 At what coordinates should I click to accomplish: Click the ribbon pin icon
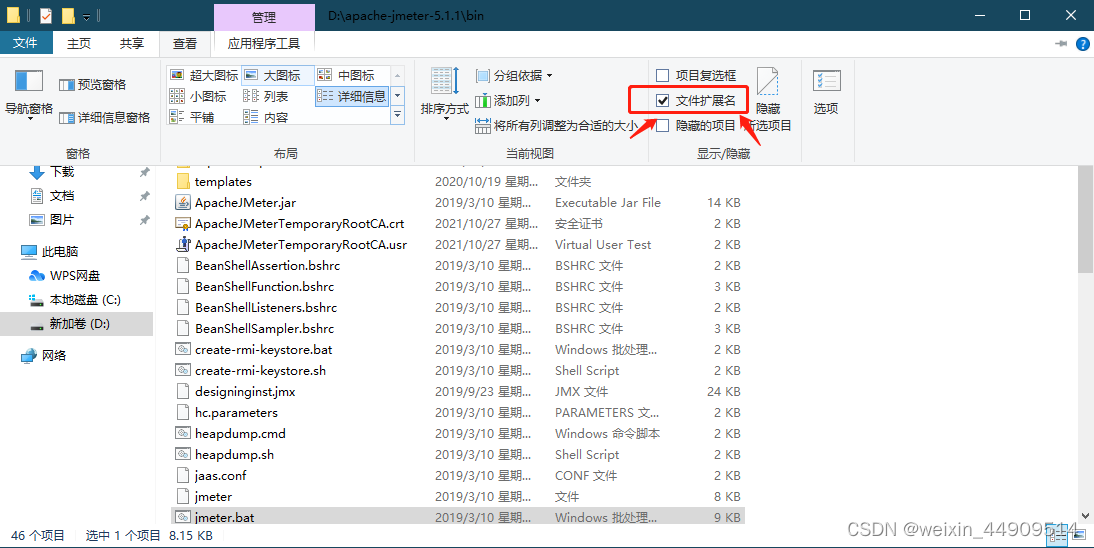(x=1061, y=44)
